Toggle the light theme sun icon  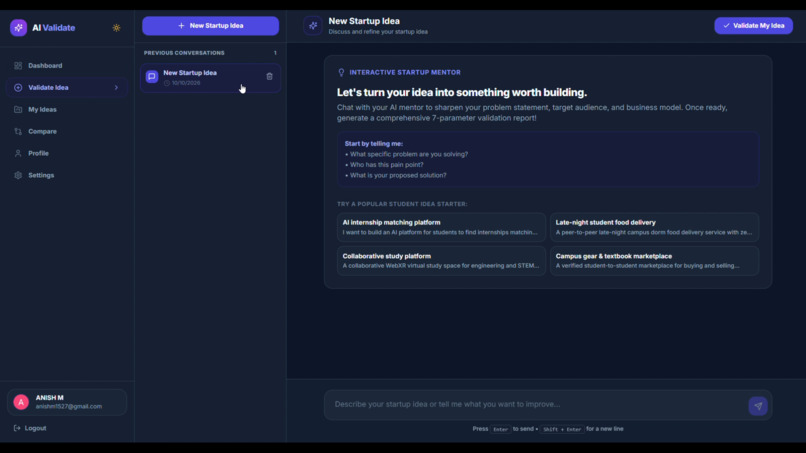(116, 28)
